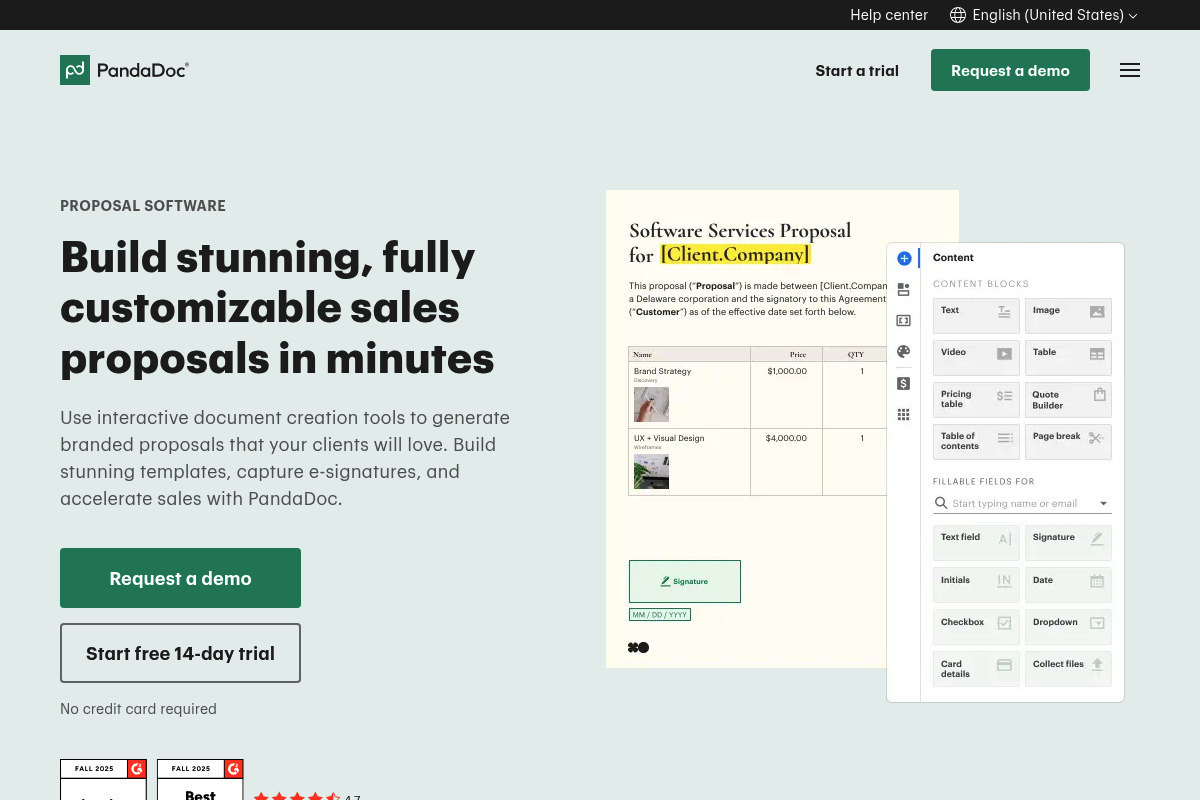Image resolution: width=1200 pixels, height=800 pixels.
Task: Add a Dropdown fillable field
Action: (1068, 626)
